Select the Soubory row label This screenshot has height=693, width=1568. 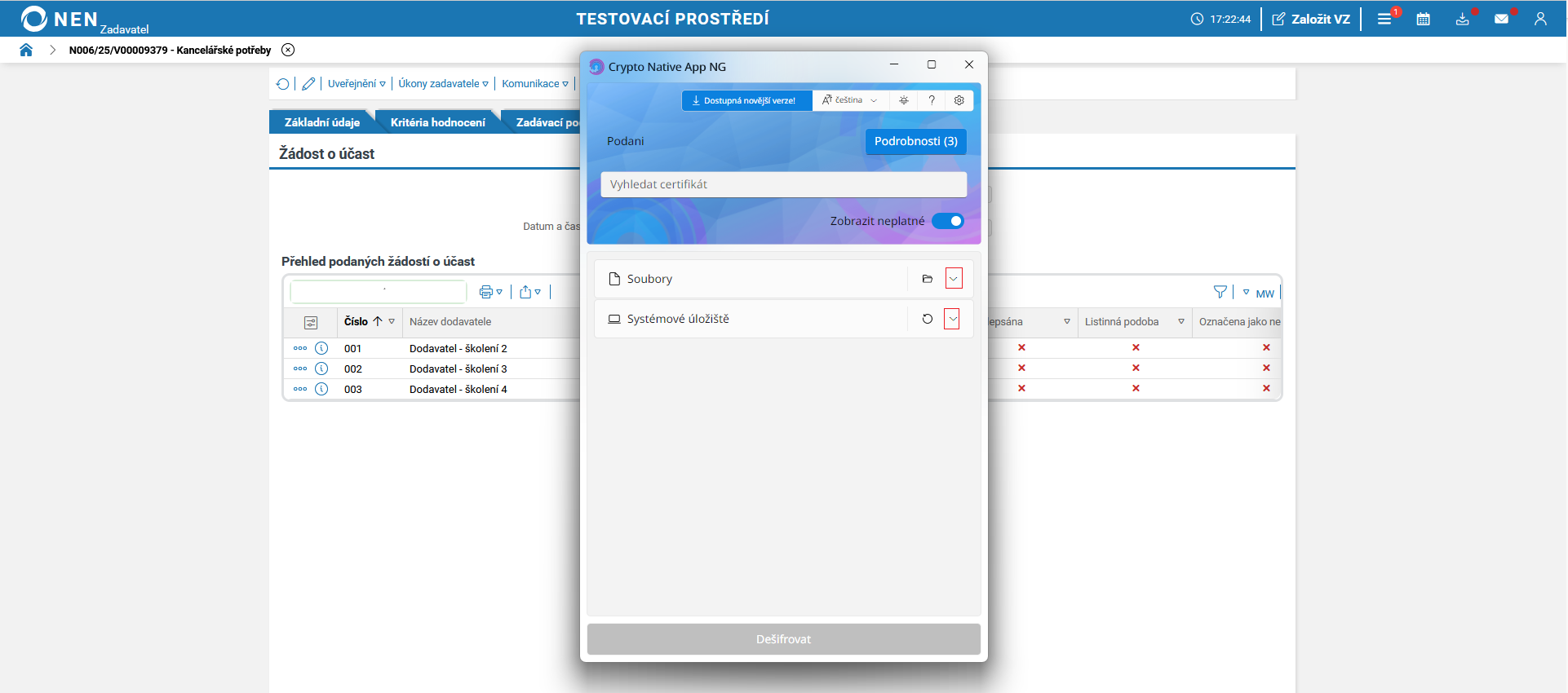click(649, 279)
